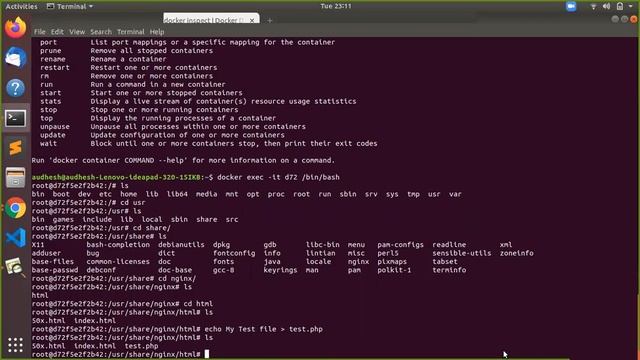This screenshot has height=360, width=640.
Task: Open the Edit menu
Action: pyautogui.click(x=57, y=31)
